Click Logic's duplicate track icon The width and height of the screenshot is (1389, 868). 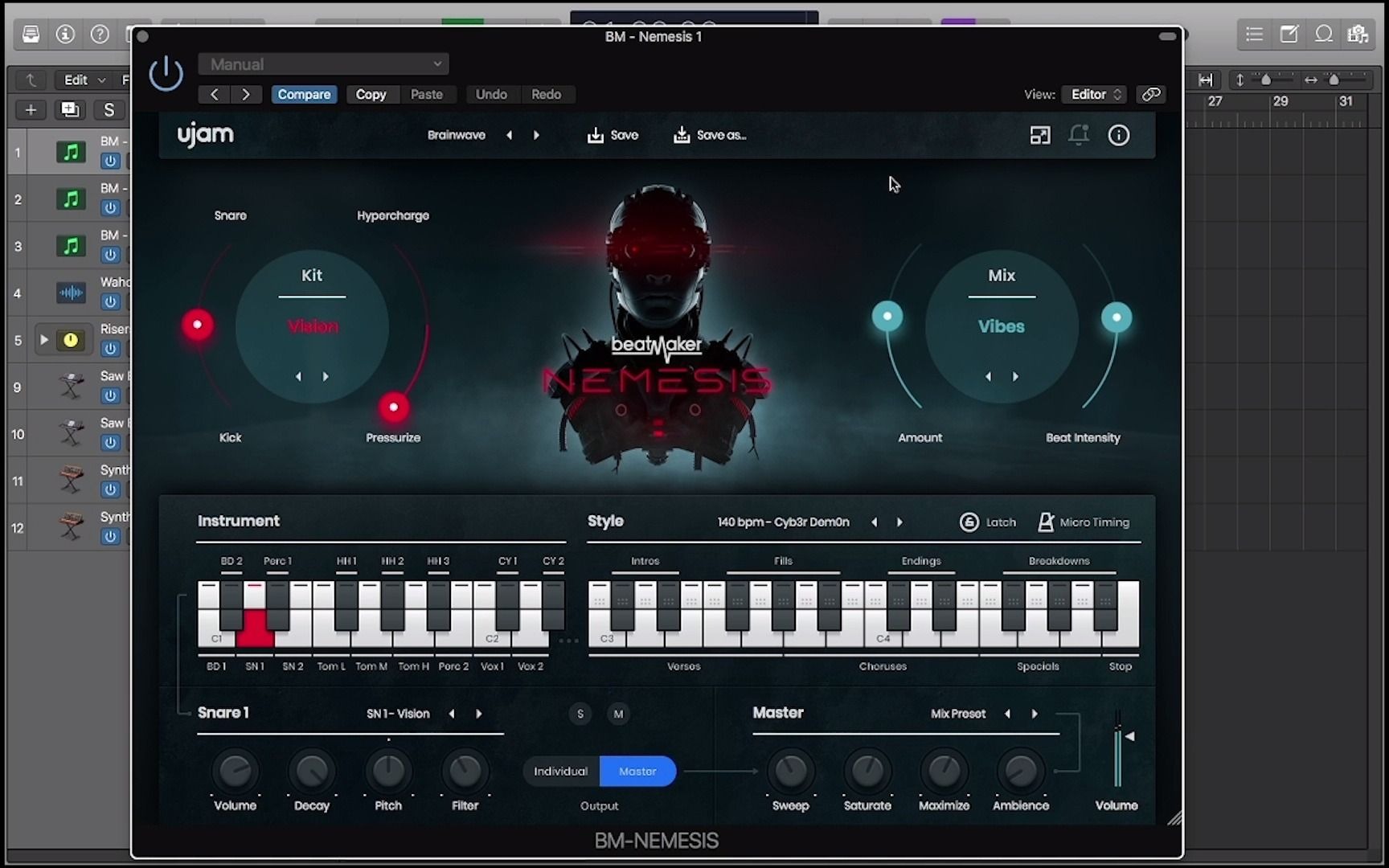[x=70, y=110]
